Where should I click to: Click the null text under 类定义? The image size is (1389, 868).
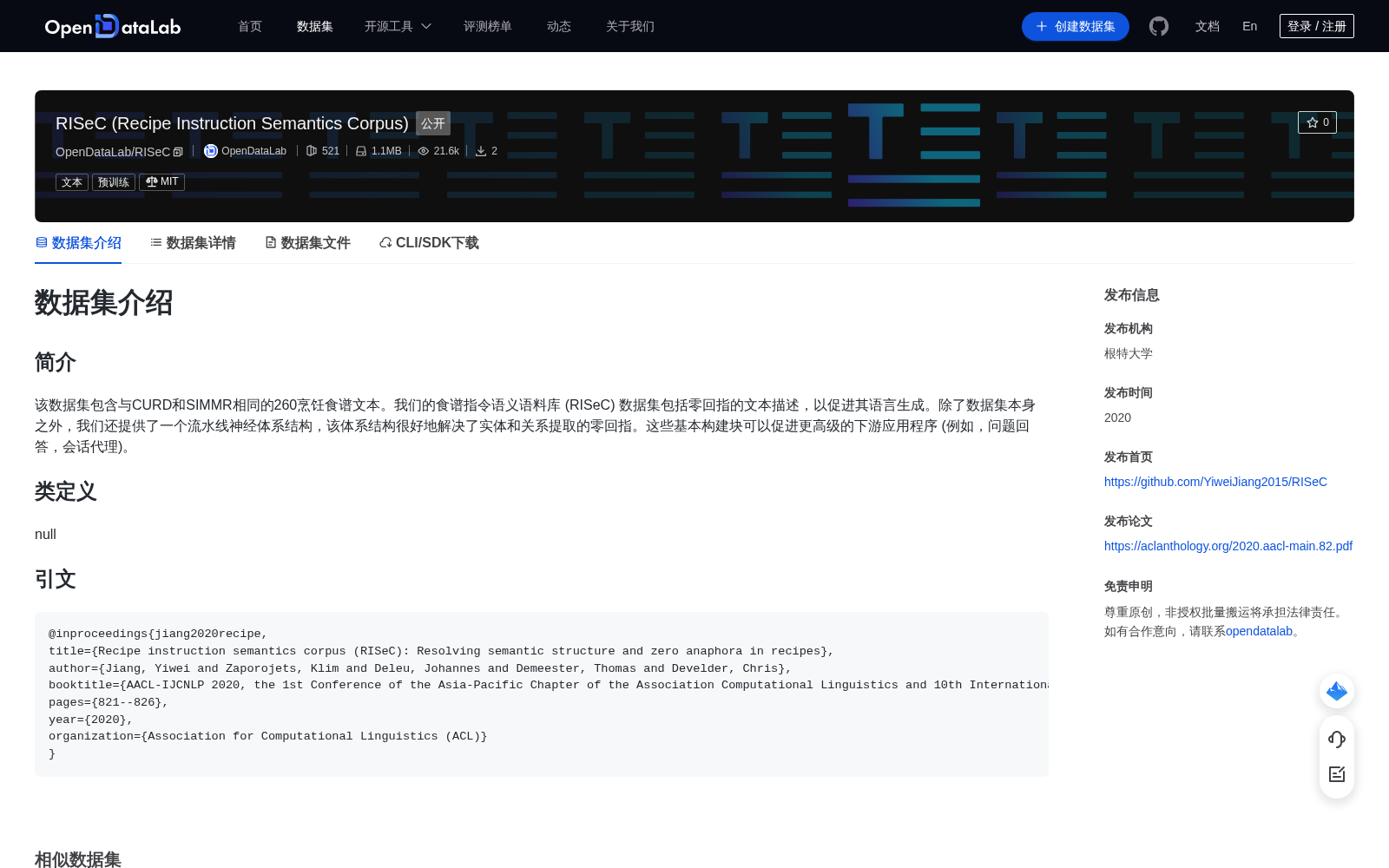coord(45,535)
